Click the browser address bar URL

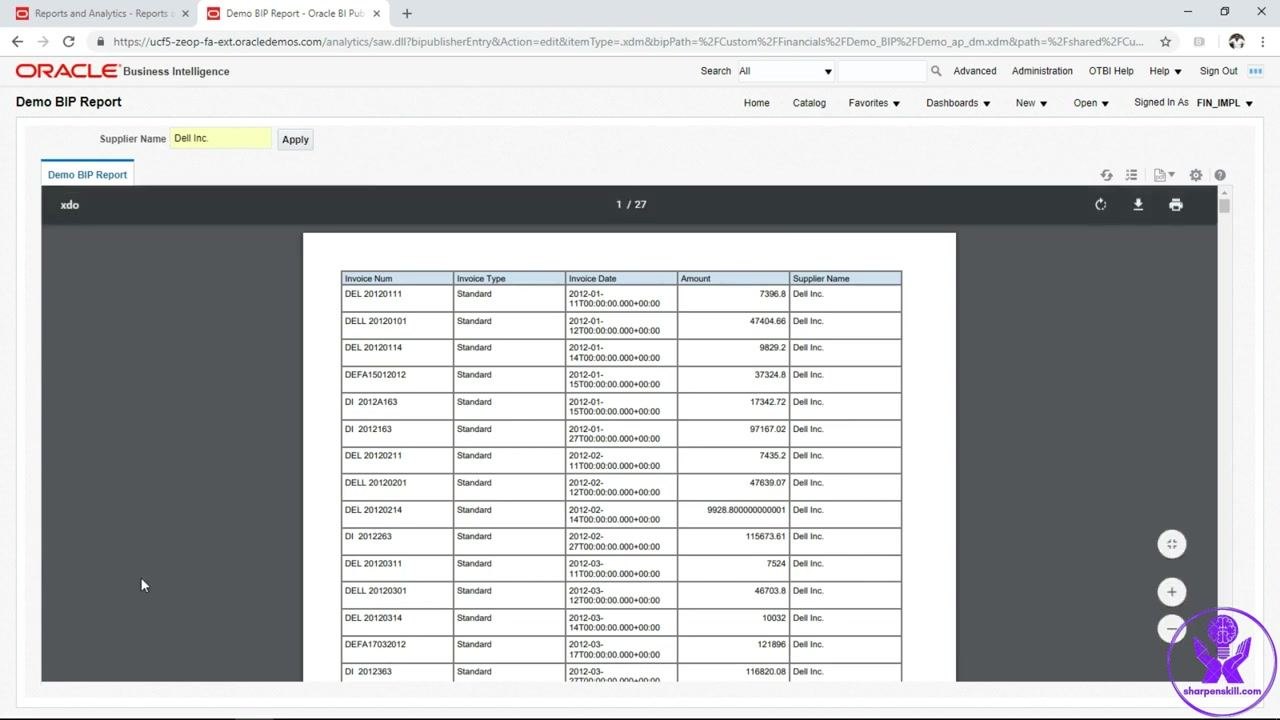pos(628,42)
